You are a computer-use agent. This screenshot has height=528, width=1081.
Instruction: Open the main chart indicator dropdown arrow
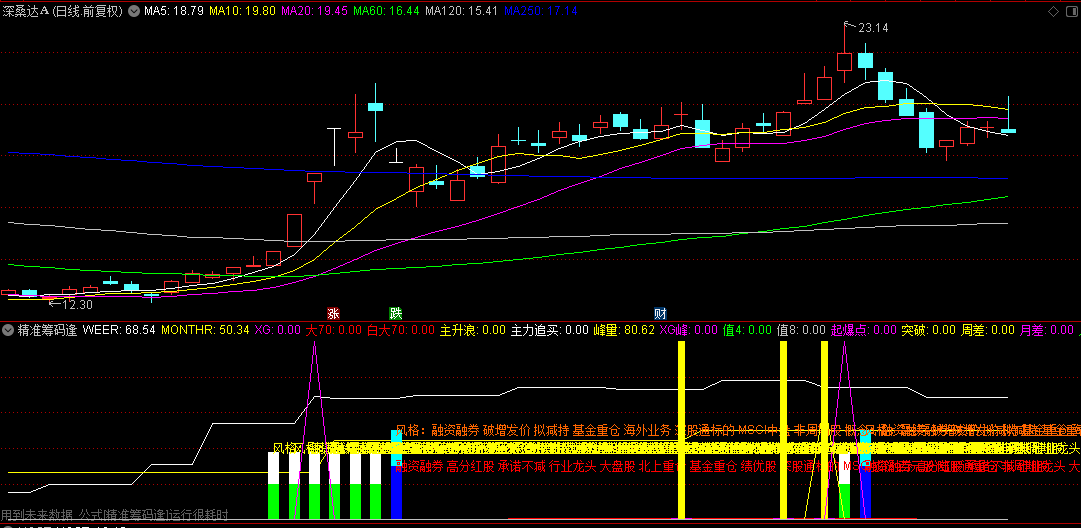133,11
